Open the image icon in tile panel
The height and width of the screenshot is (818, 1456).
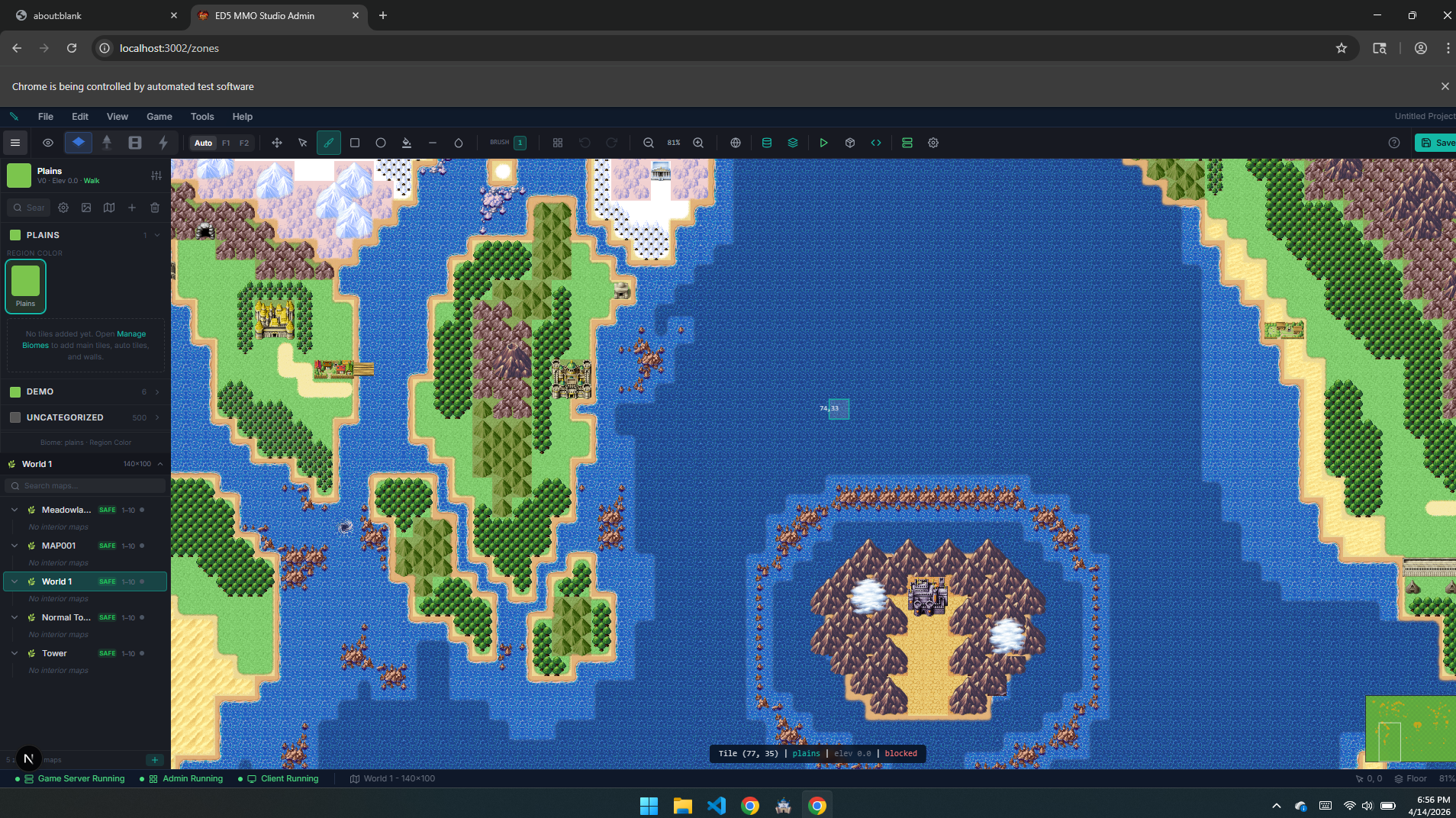pos(86,208)
